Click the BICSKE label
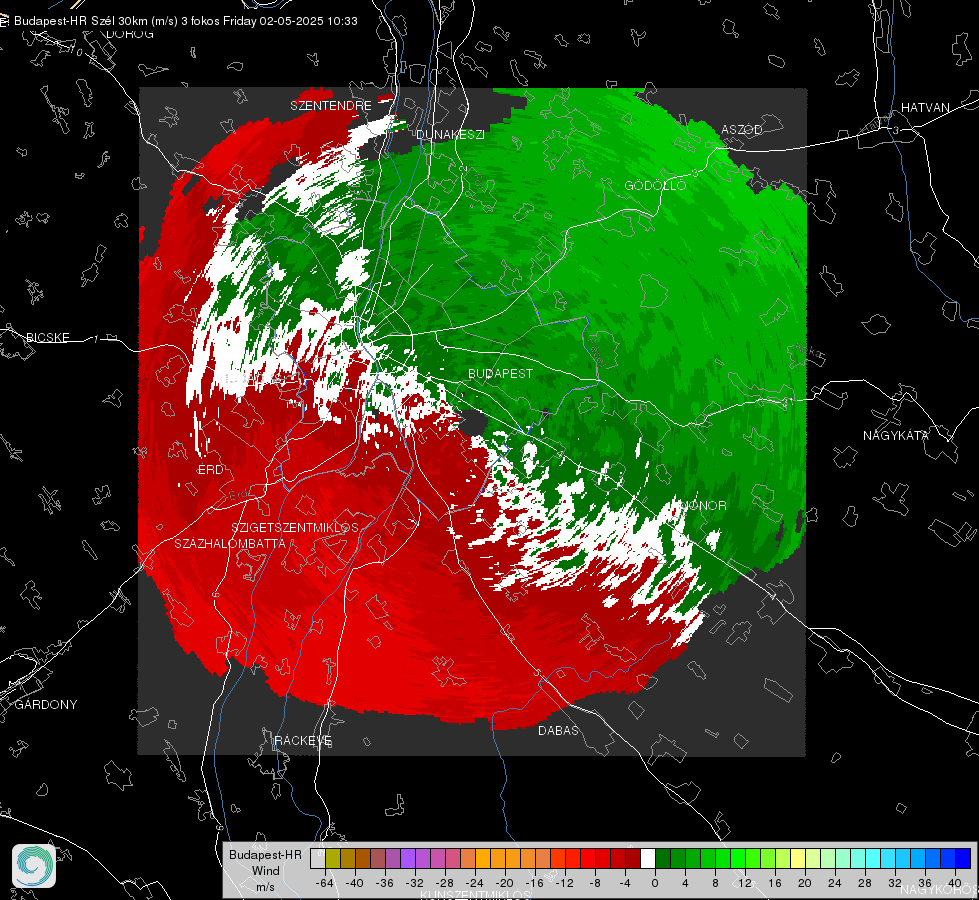The height and width of the screenshot is (900, 979). (47, 337)
